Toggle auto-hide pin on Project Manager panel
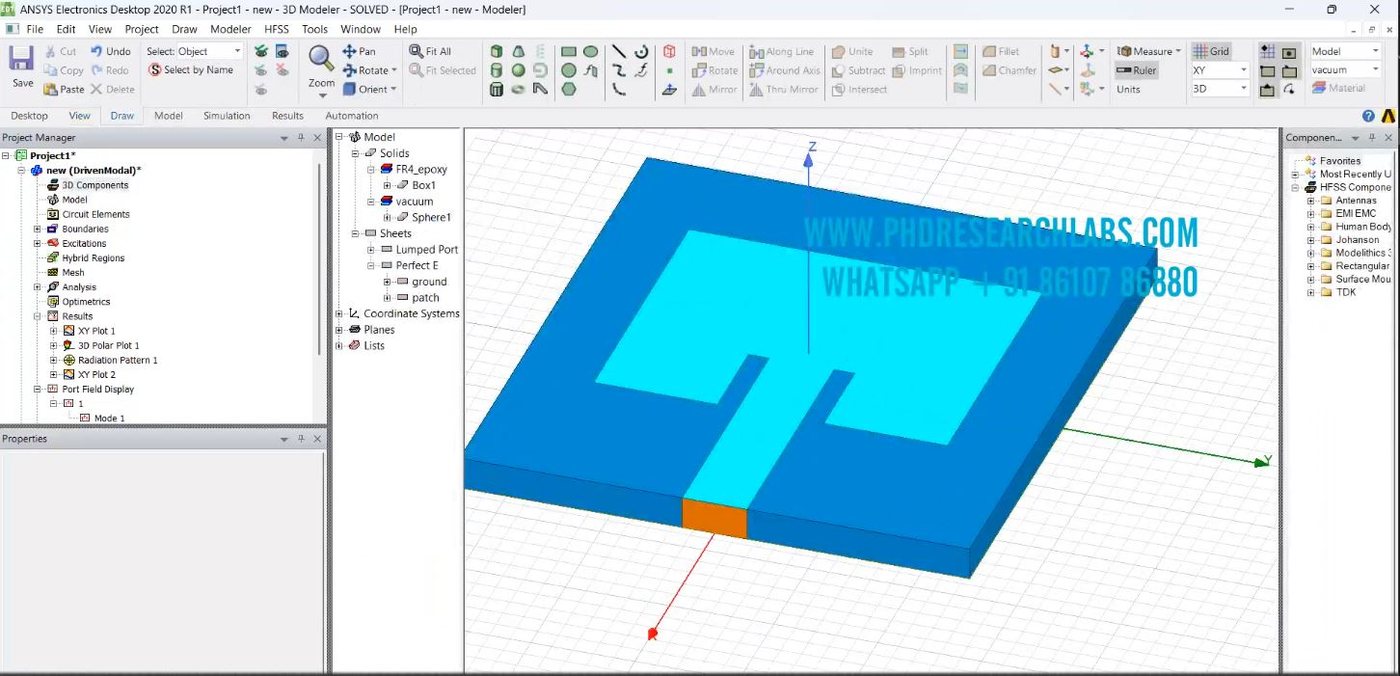Screen dimensions: 1400x676 (301, 138)
